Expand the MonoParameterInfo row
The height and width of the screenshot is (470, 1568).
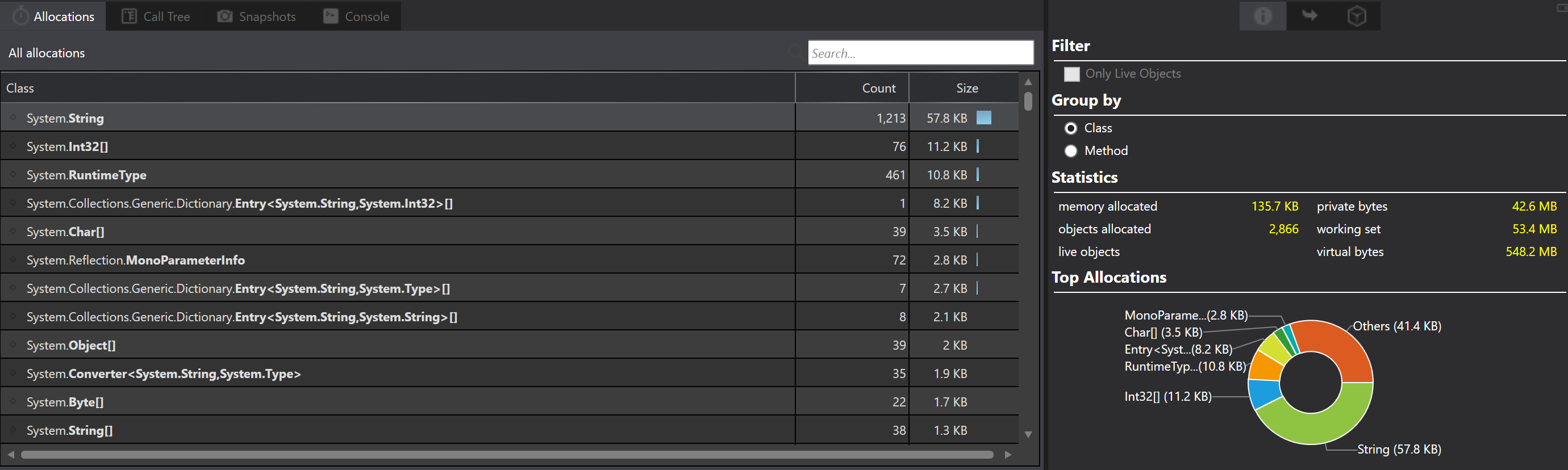tap(12, 259)
